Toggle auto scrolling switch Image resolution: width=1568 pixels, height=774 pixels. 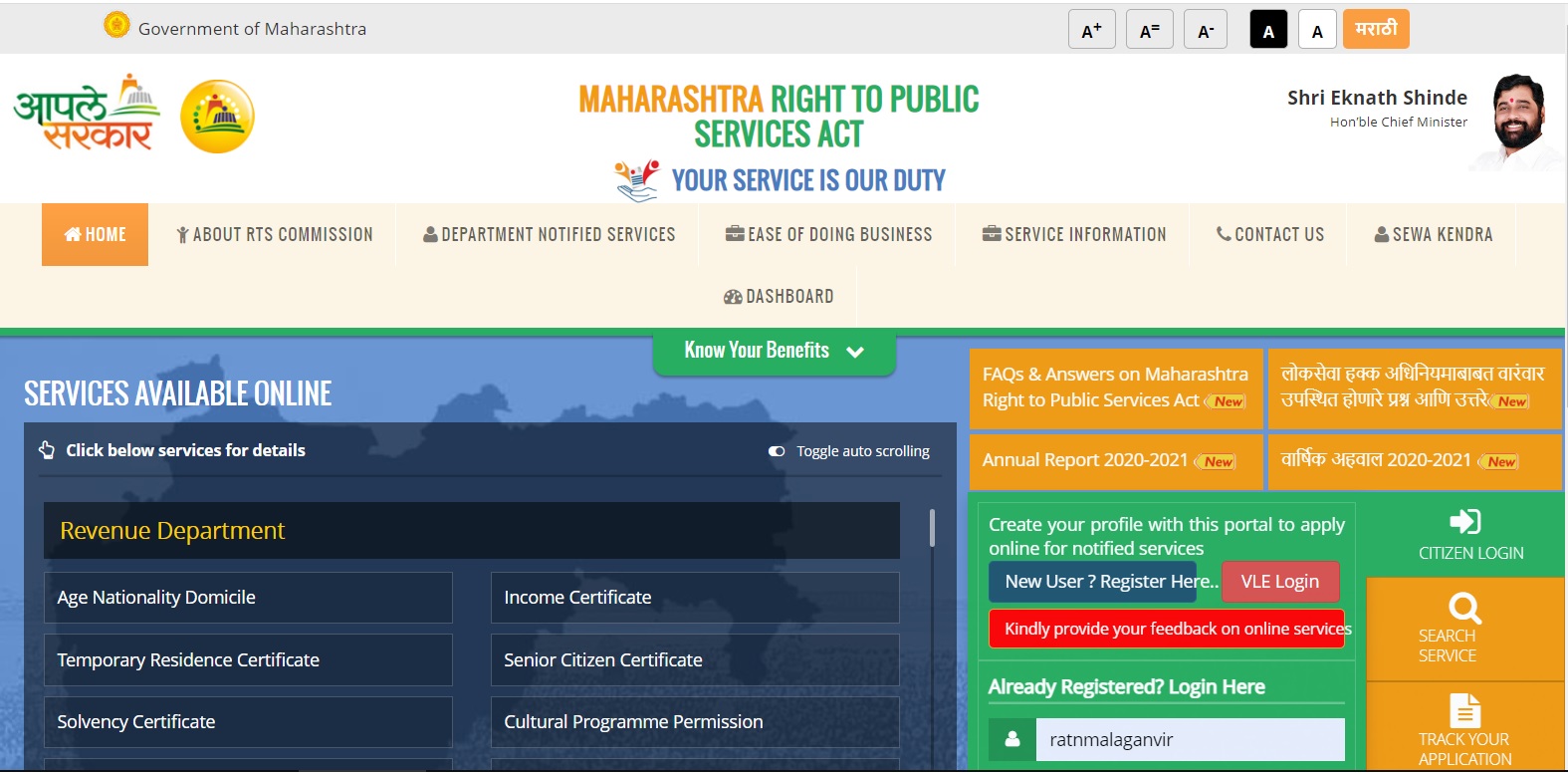coord(777,451)
